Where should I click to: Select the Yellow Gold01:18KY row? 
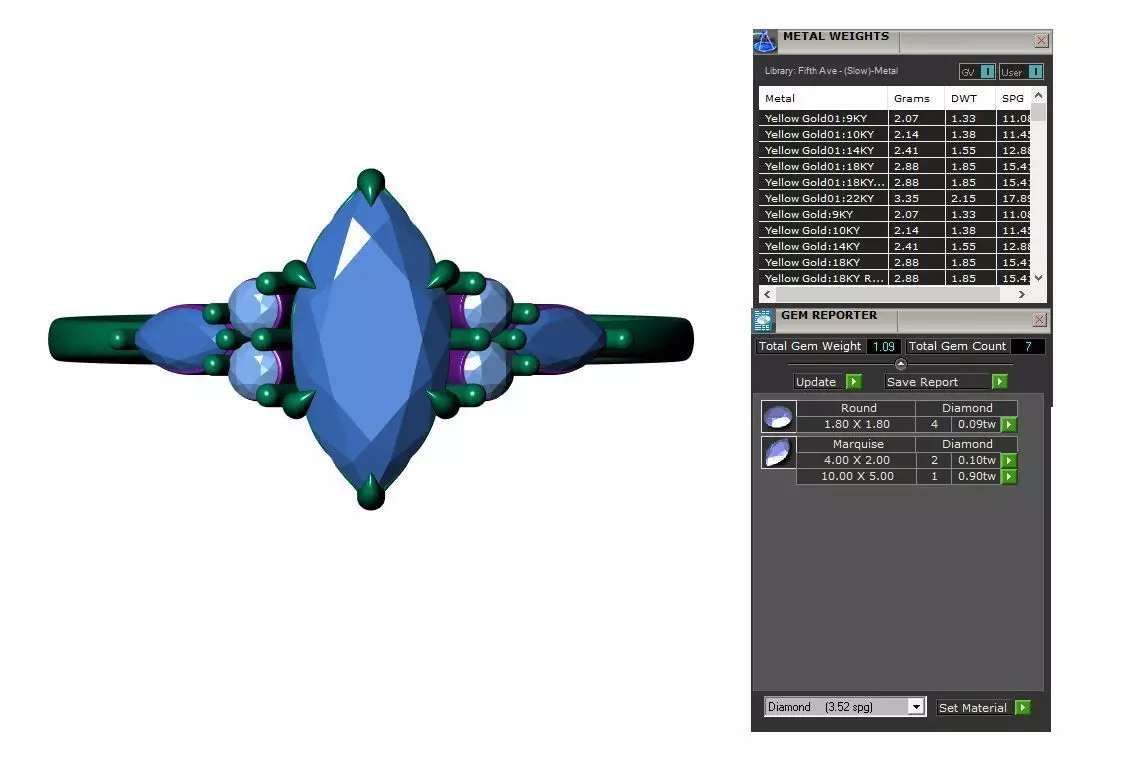[x=894, y=166]
